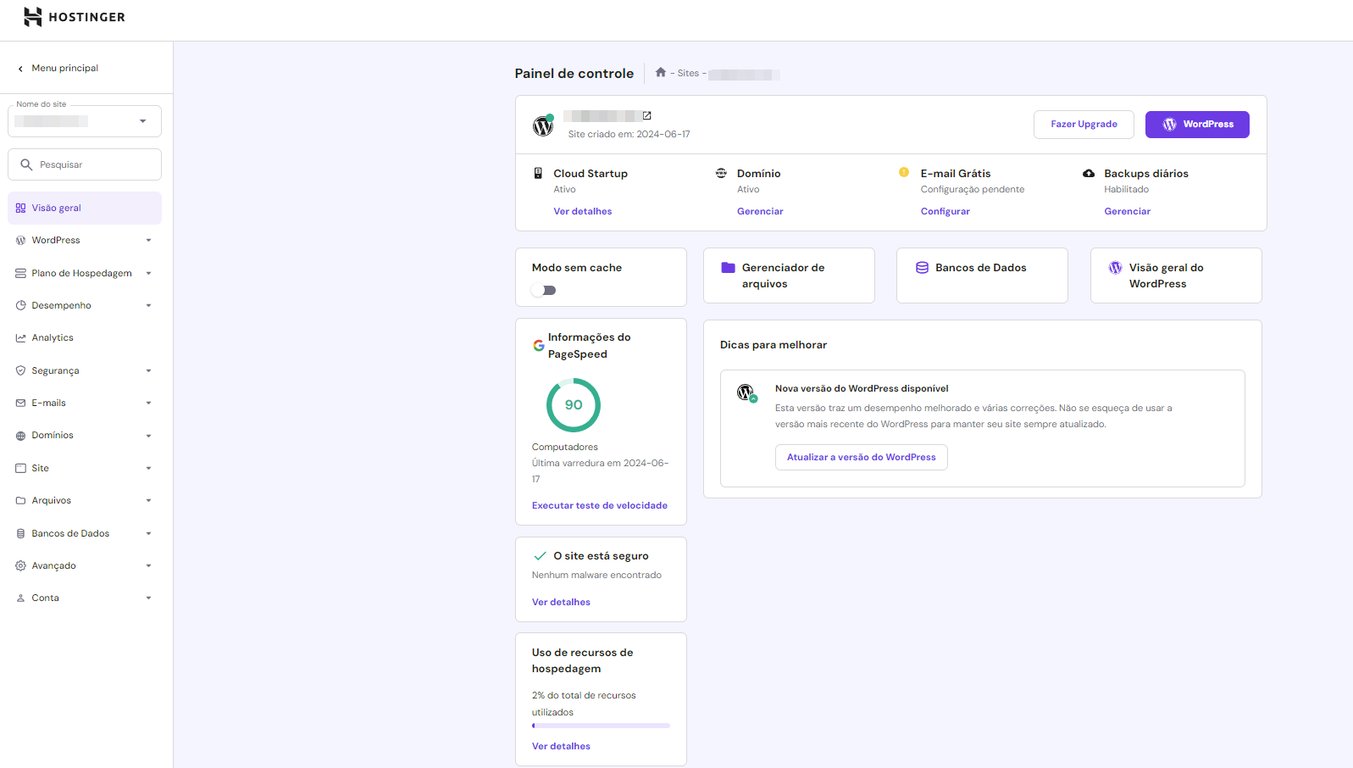Click Atualizar a versão do WordPress
The height and width of the screenshot is (768, 1353).
pos(861,457)
